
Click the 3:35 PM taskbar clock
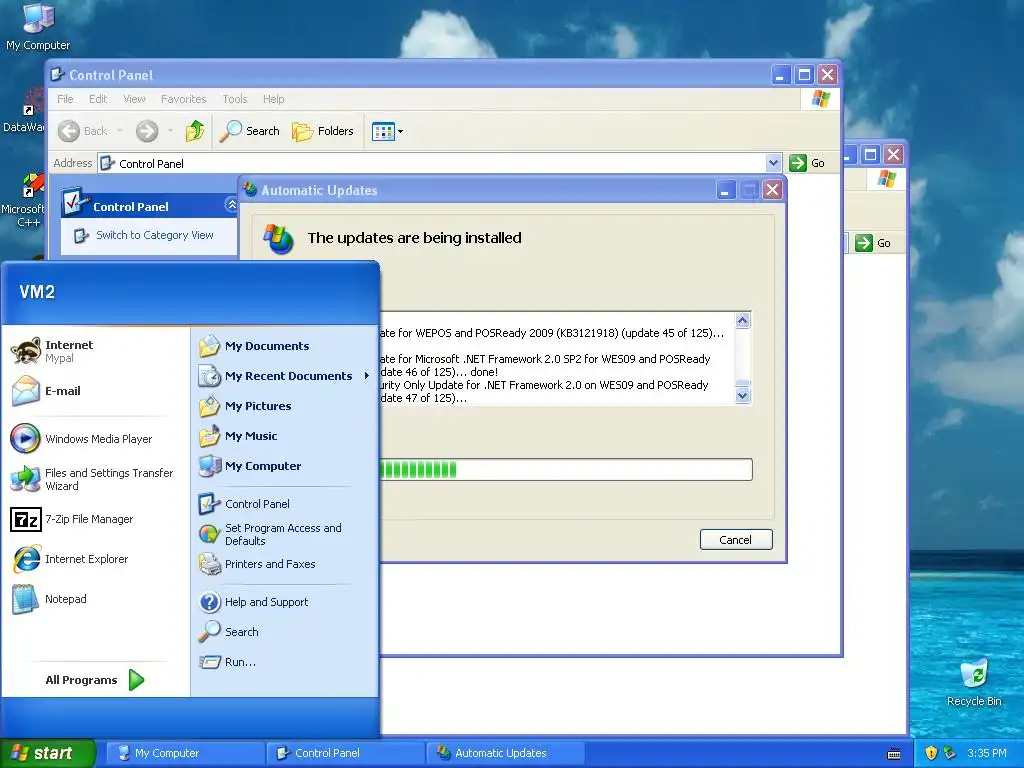click(987, 753)
